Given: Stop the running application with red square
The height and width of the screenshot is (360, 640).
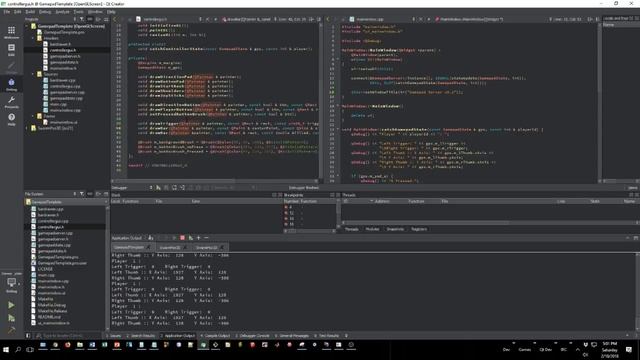Looking at the screenshot, I should click(x=182, y=238).
